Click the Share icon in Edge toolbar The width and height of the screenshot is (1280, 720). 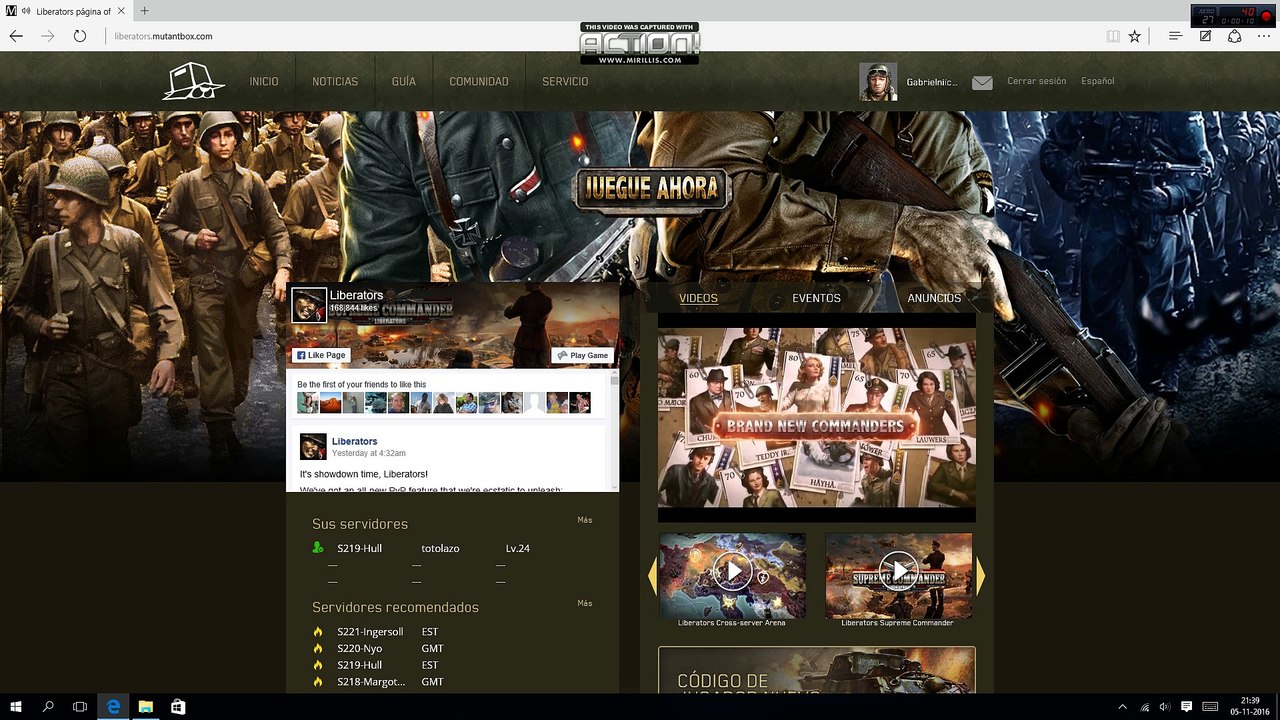click(x=1235, y=36)
